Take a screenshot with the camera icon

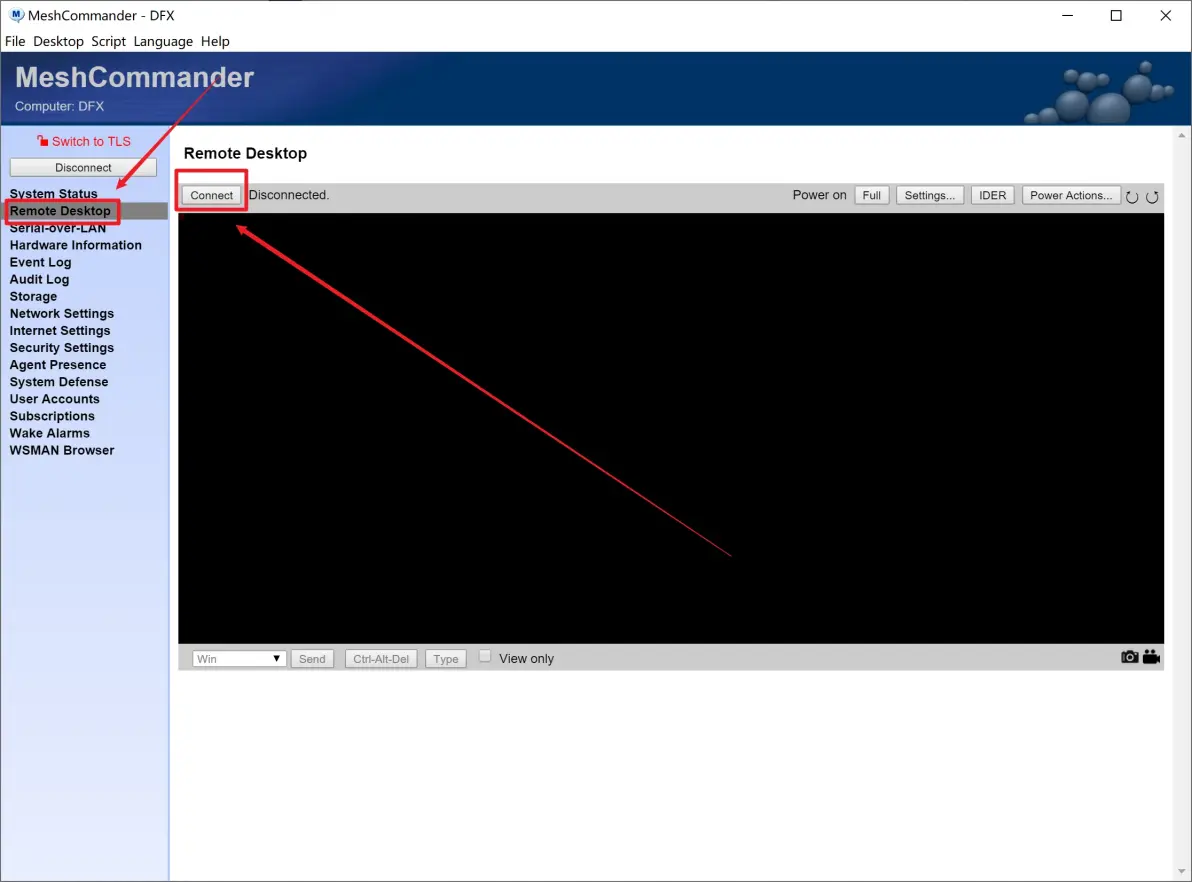pos(1129,657)
